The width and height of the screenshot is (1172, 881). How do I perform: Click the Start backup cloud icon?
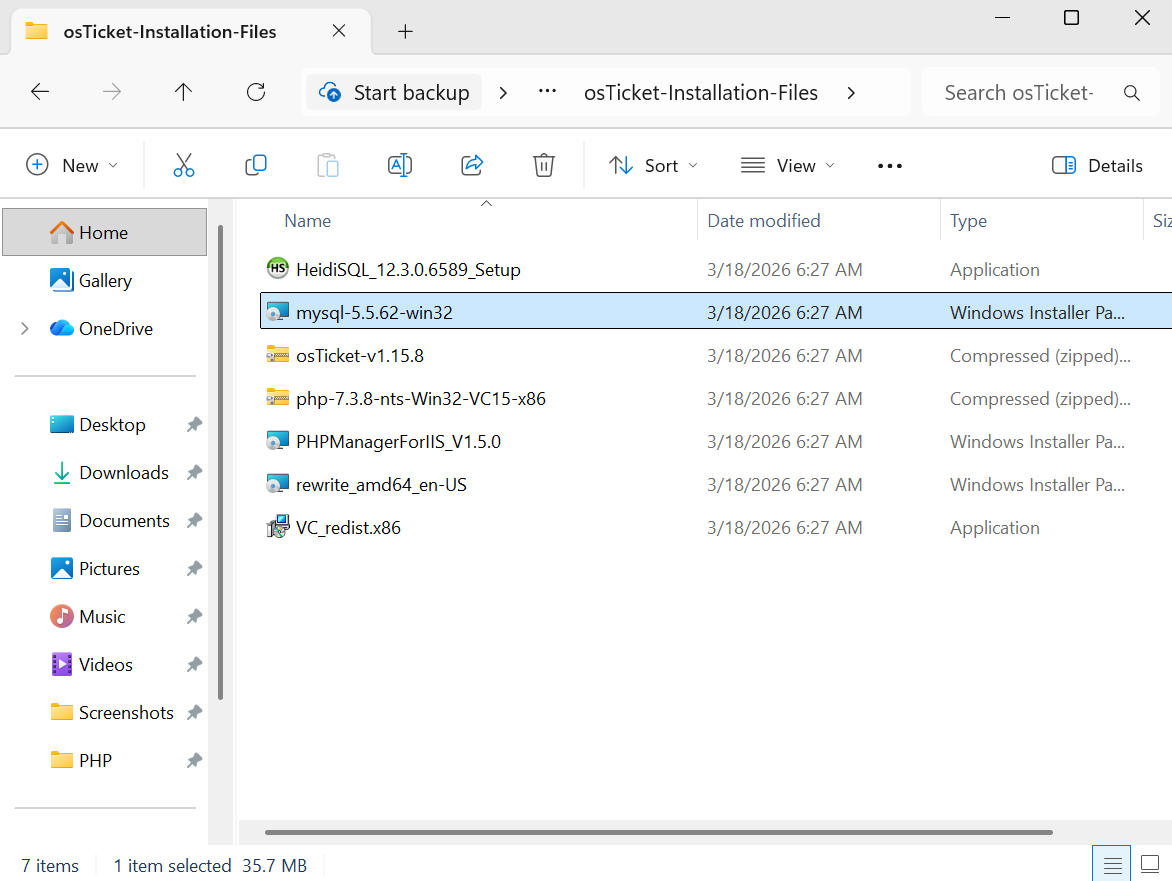330,92
